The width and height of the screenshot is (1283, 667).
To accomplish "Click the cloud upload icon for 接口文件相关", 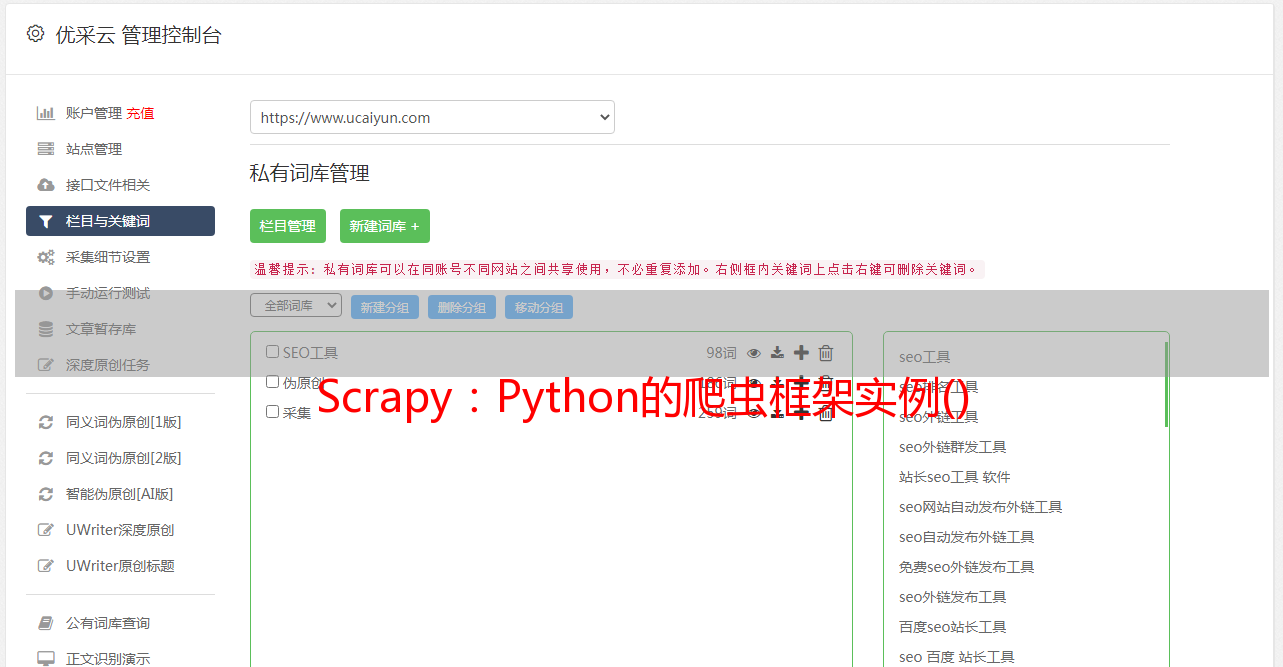I will click(46, 185).
